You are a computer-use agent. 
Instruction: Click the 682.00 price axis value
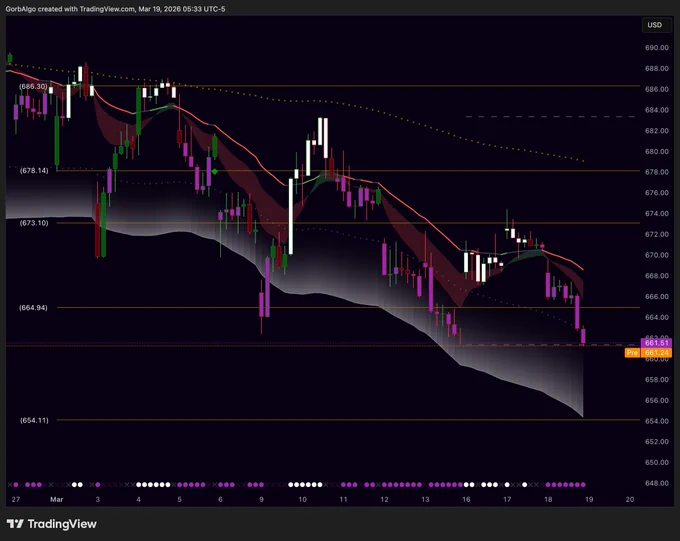click(x=657, y=131)
